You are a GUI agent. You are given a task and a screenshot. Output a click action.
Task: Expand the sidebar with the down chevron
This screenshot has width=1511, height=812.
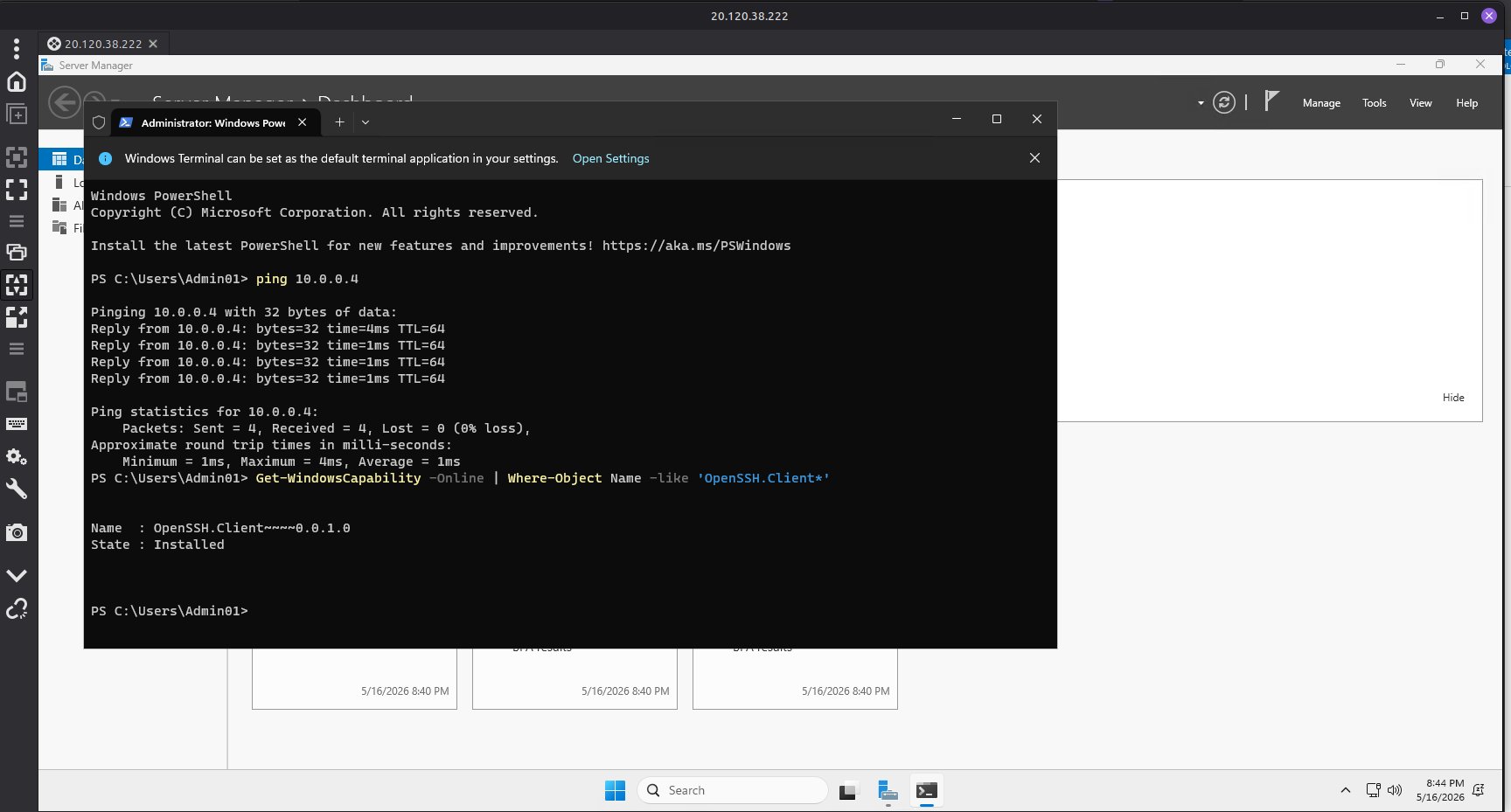pos(17,575)
